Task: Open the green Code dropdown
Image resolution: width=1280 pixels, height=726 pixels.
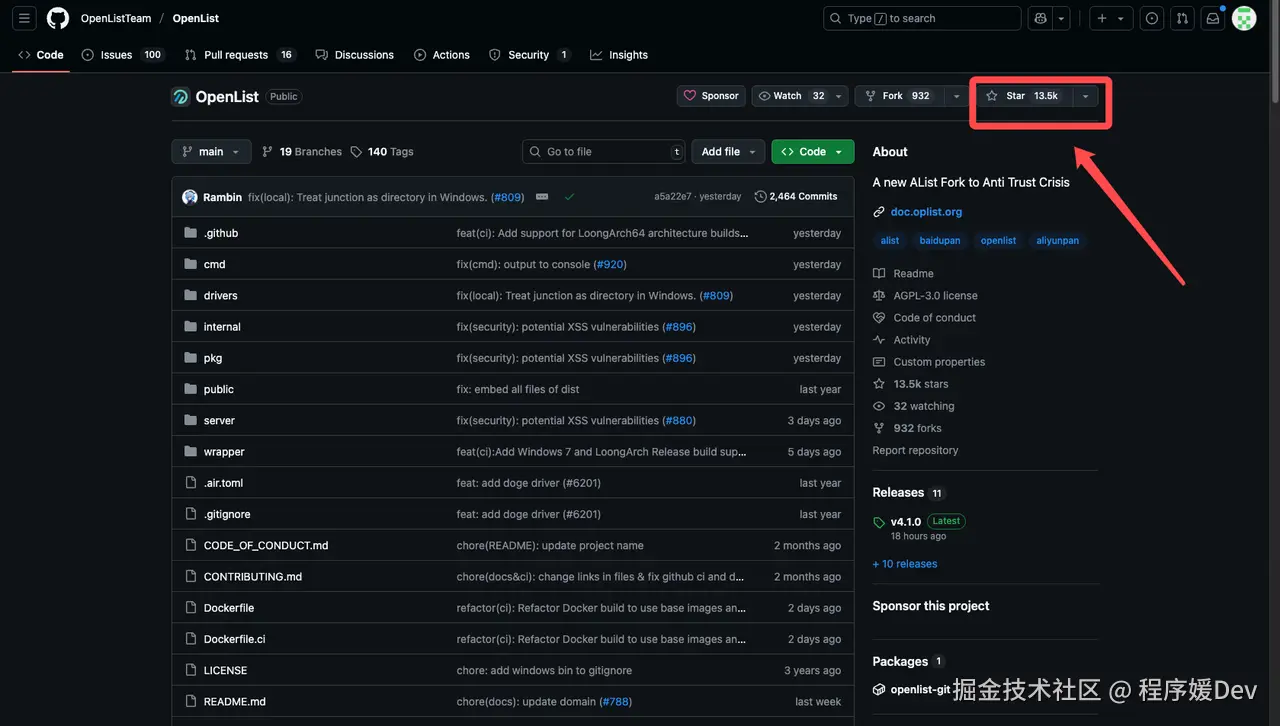Action: point(813,152)
